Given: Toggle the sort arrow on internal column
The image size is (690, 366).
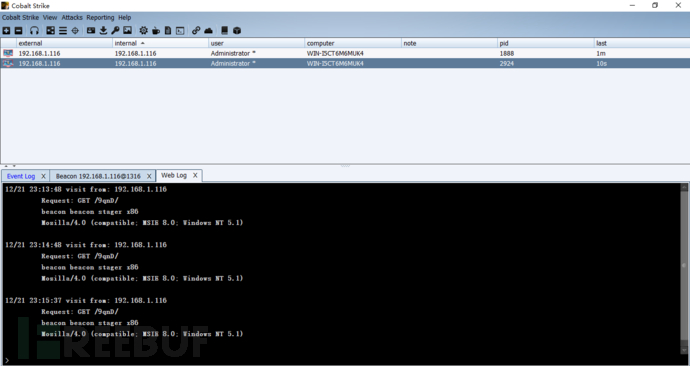Looking at the screenshot, I should (142, 43).
